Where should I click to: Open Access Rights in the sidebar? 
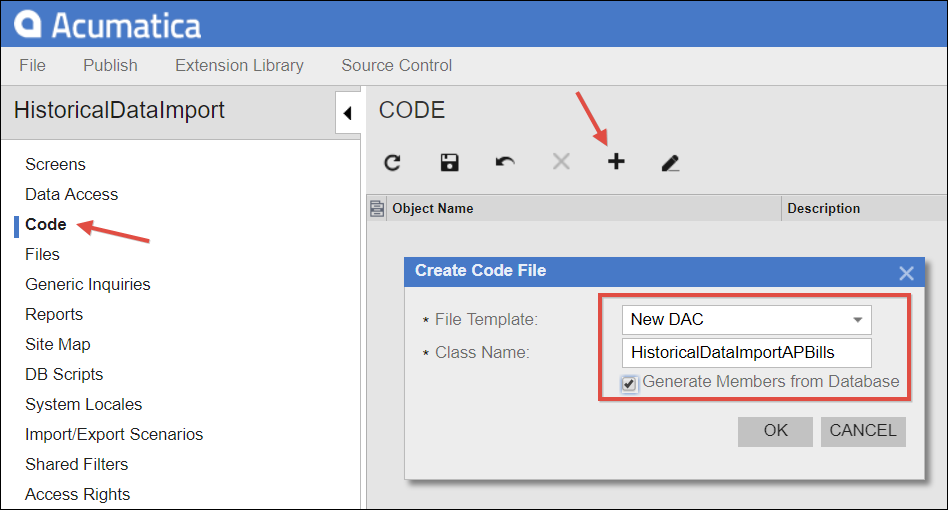[x=77, y=494]
